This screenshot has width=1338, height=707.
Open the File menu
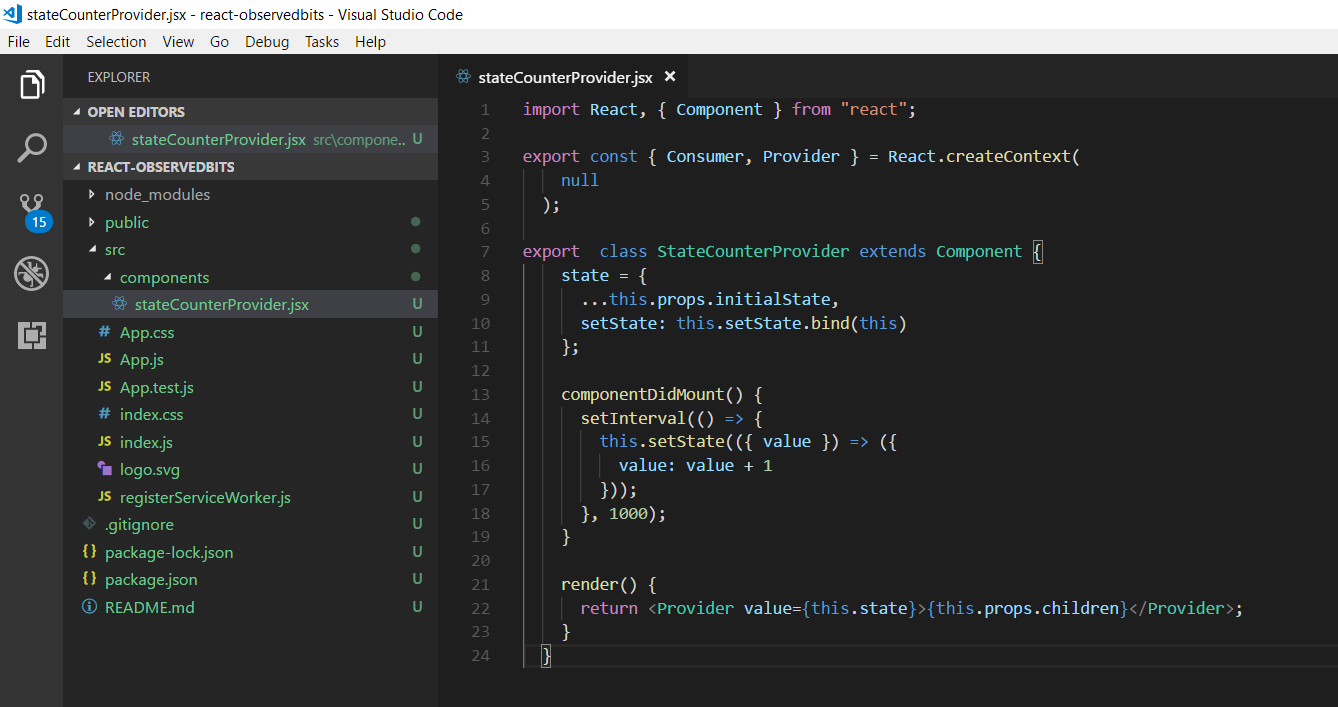[18, 42]
